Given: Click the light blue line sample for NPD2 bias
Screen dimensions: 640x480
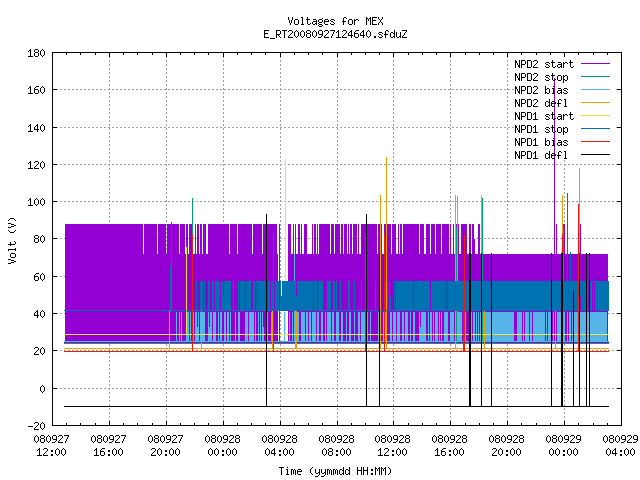Looking at the screenshot, I should click(x=595, y=90).
